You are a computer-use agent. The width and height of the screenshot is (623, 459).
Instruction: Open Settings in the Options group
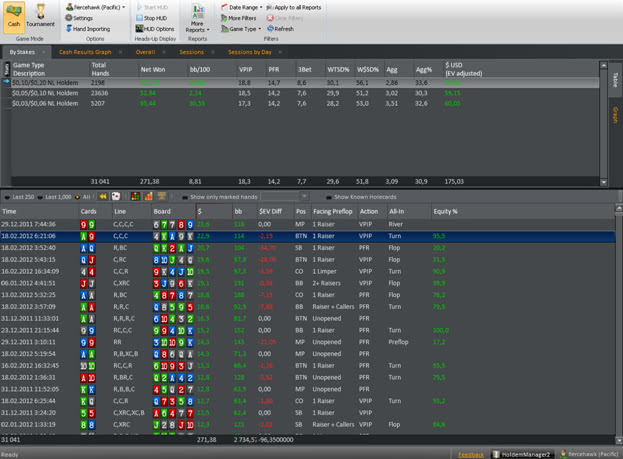pyautogui.click(x=79, y=18)
